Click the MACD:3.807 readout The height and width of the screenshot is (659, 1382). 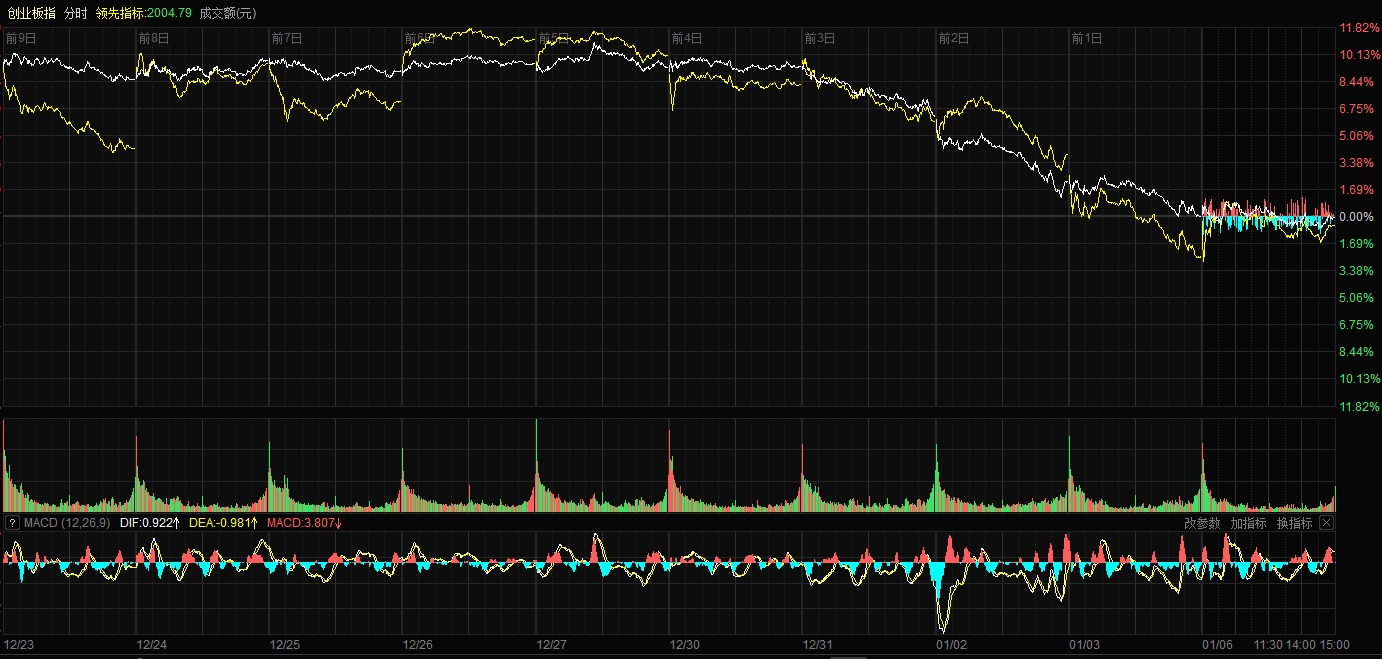click(x=305, y=523)
